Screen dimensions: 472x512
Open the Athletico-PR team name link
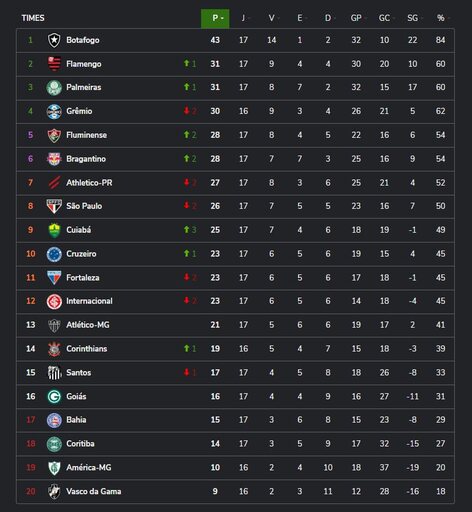[89, 183]
